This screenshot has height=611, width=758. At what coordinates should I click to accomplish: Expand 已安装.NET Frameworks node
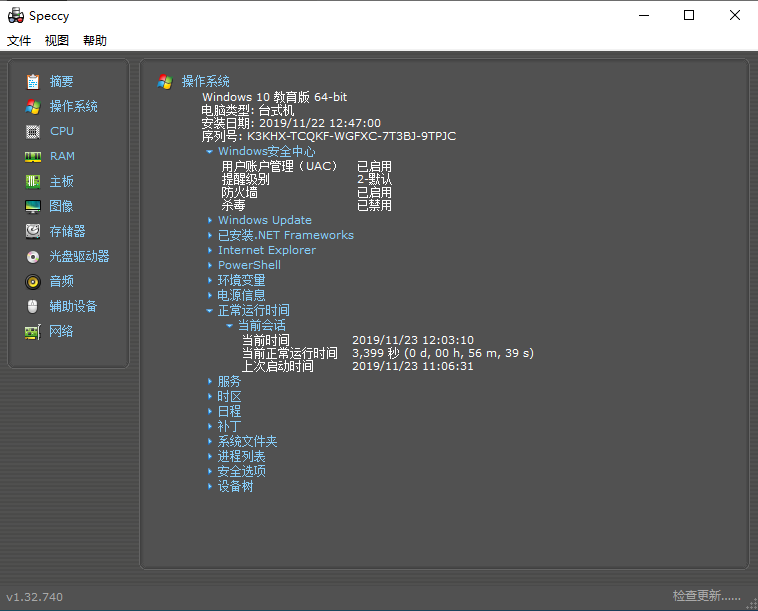click(210, 235)
